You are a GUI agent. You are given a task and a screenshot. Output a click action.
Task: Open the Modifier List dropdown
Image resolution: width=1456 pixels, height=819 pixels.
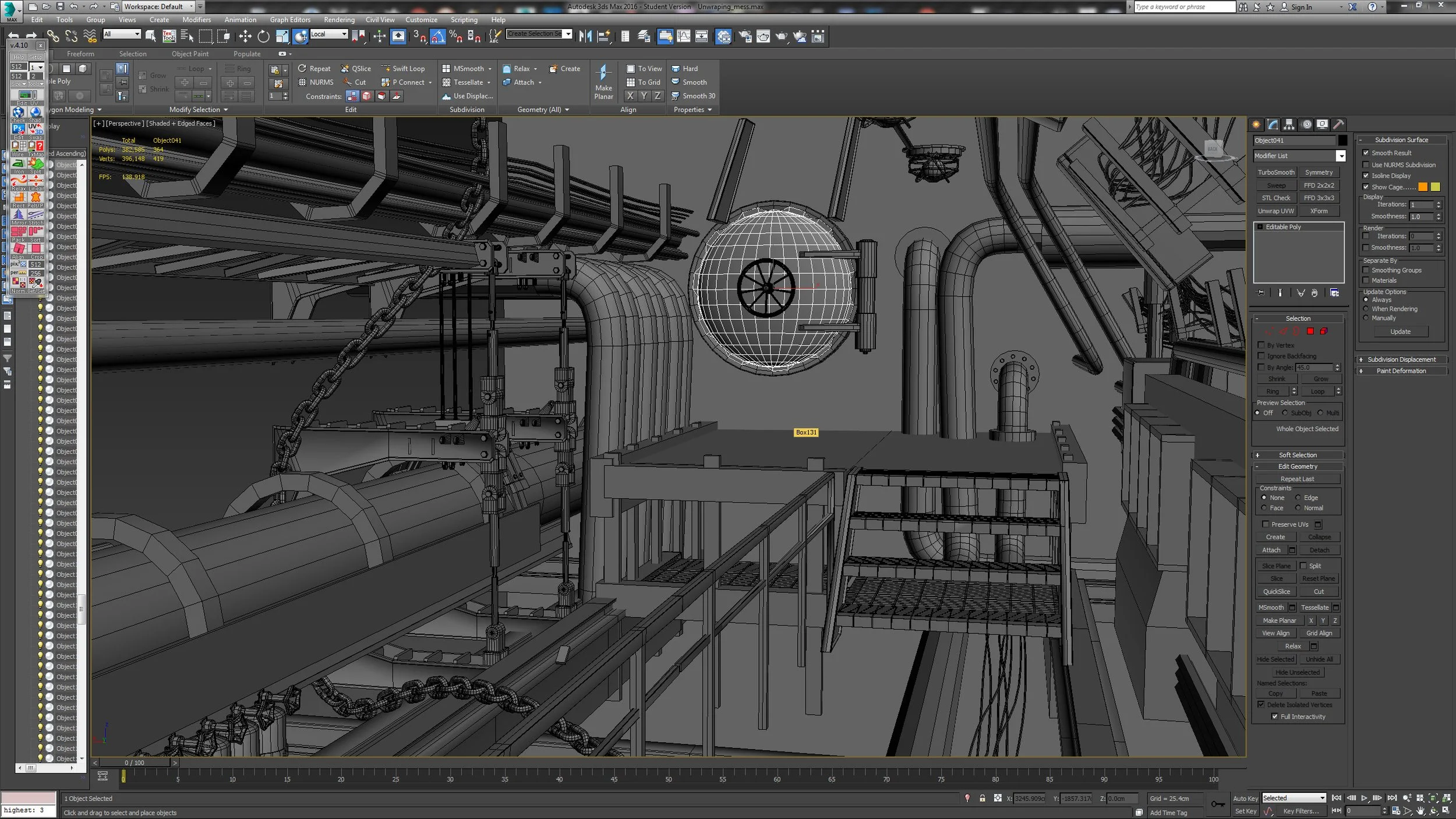(x=1341, y=156)
